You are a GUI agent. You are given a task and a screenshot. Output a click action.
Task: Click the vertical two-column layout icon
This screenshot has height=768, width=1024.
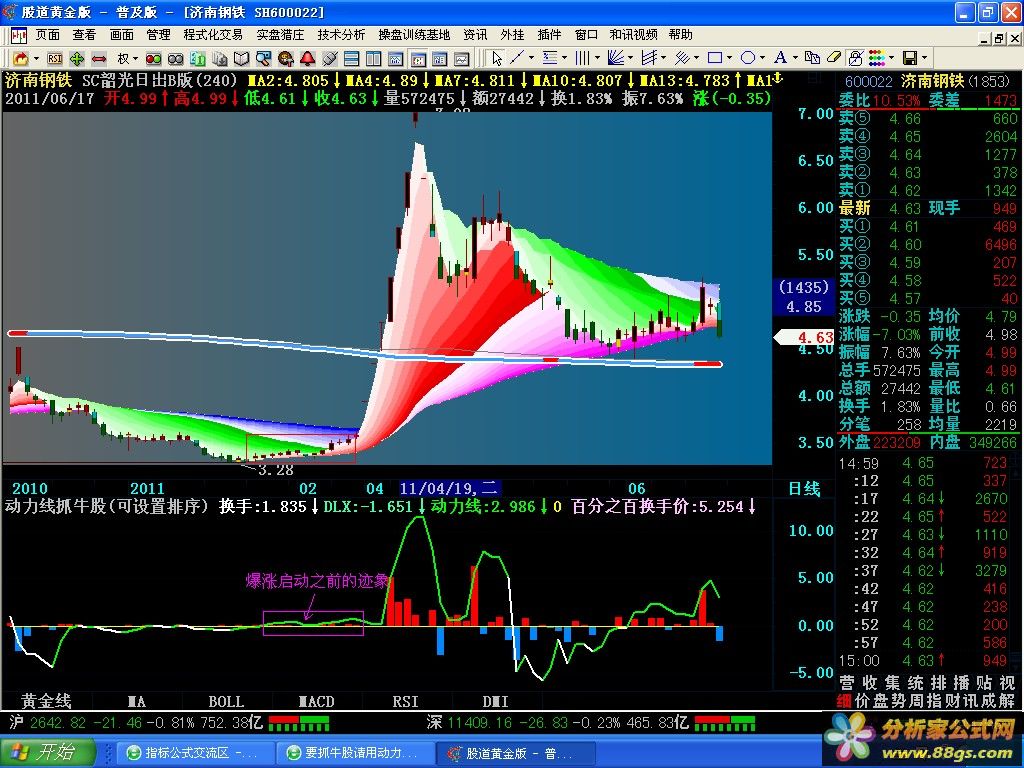pyautogui.click(x=374, y=59)
